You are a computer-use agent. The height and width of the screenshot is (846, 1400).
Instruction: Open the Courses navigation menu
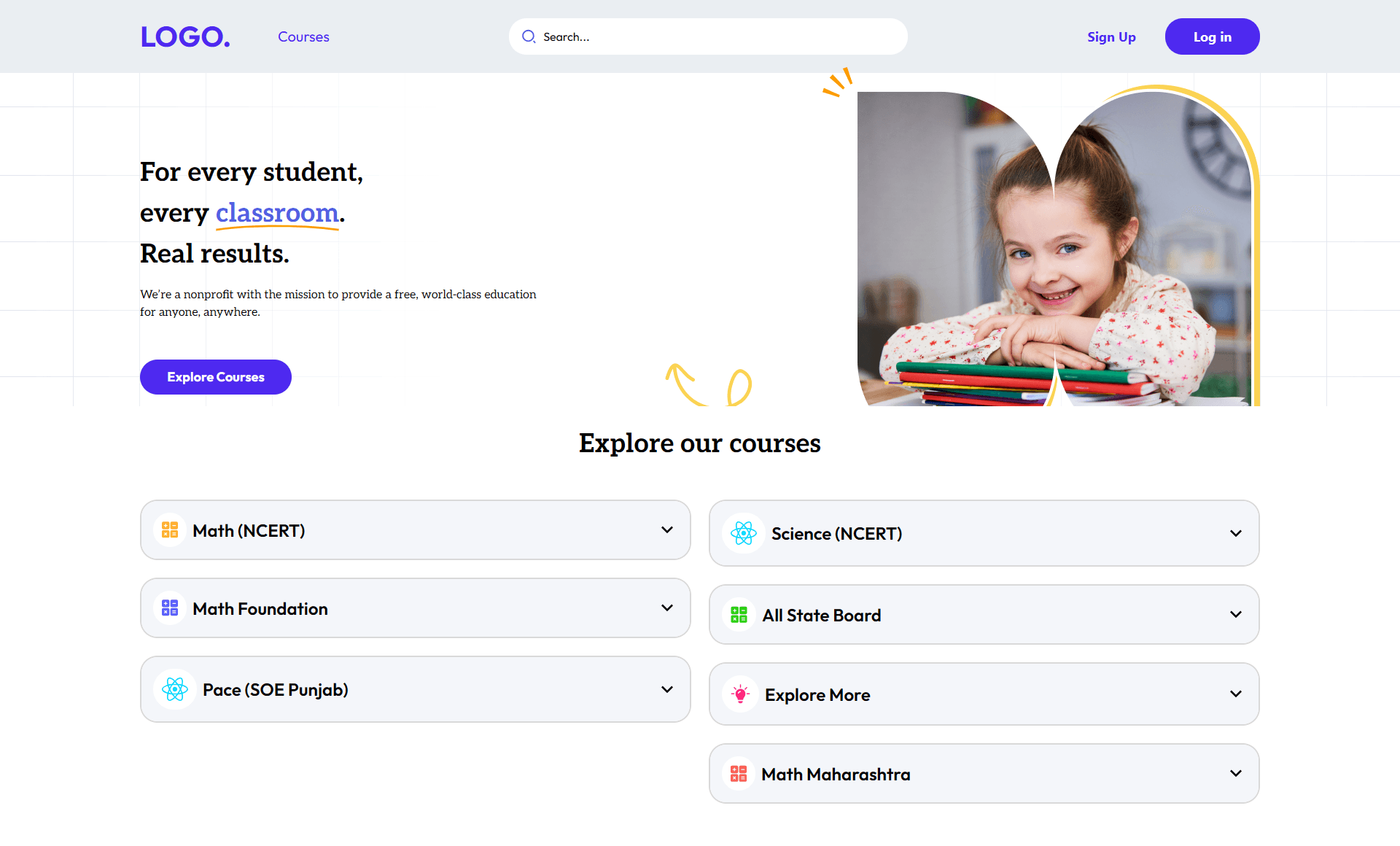[303, 36]
